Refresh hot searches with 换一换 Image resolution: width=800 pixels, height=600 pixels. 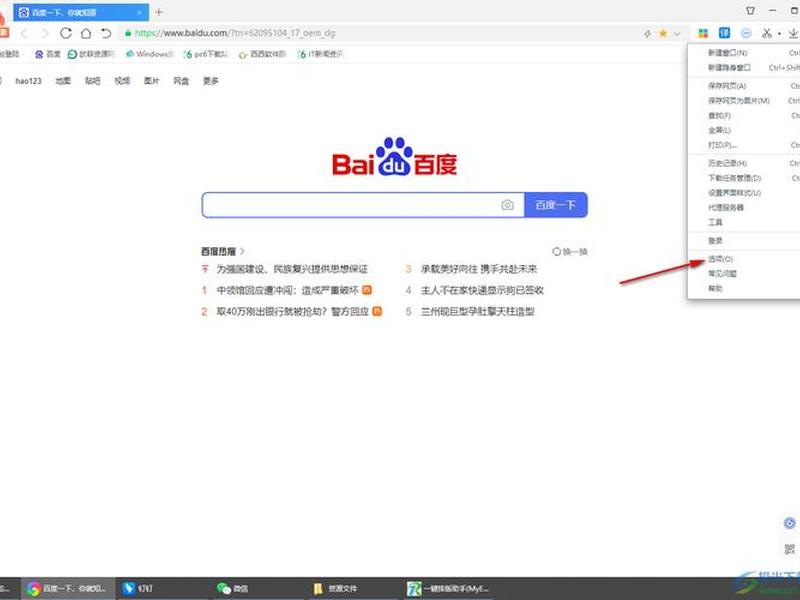pos(570,252)
